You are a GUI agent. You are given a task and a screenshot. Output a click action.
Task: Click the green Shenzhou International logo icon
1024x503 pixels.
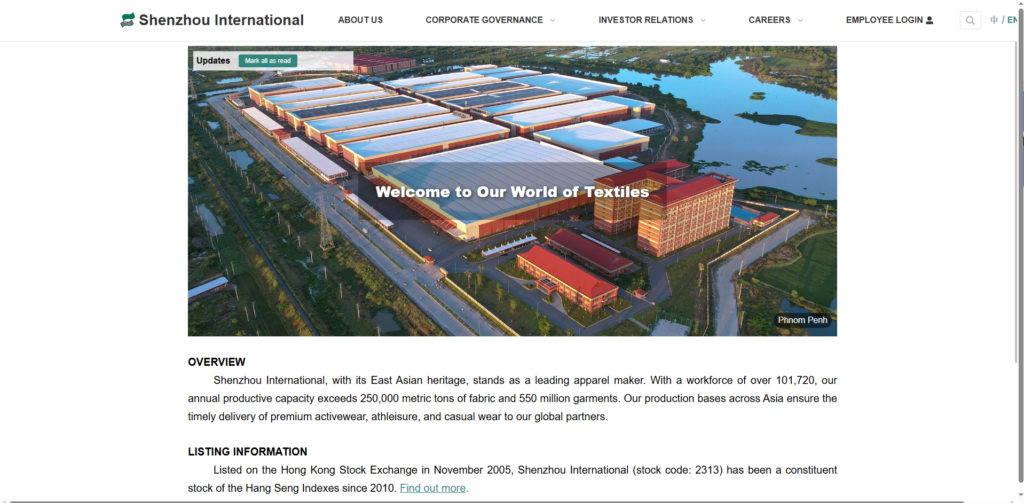click(x=127, y=20)
